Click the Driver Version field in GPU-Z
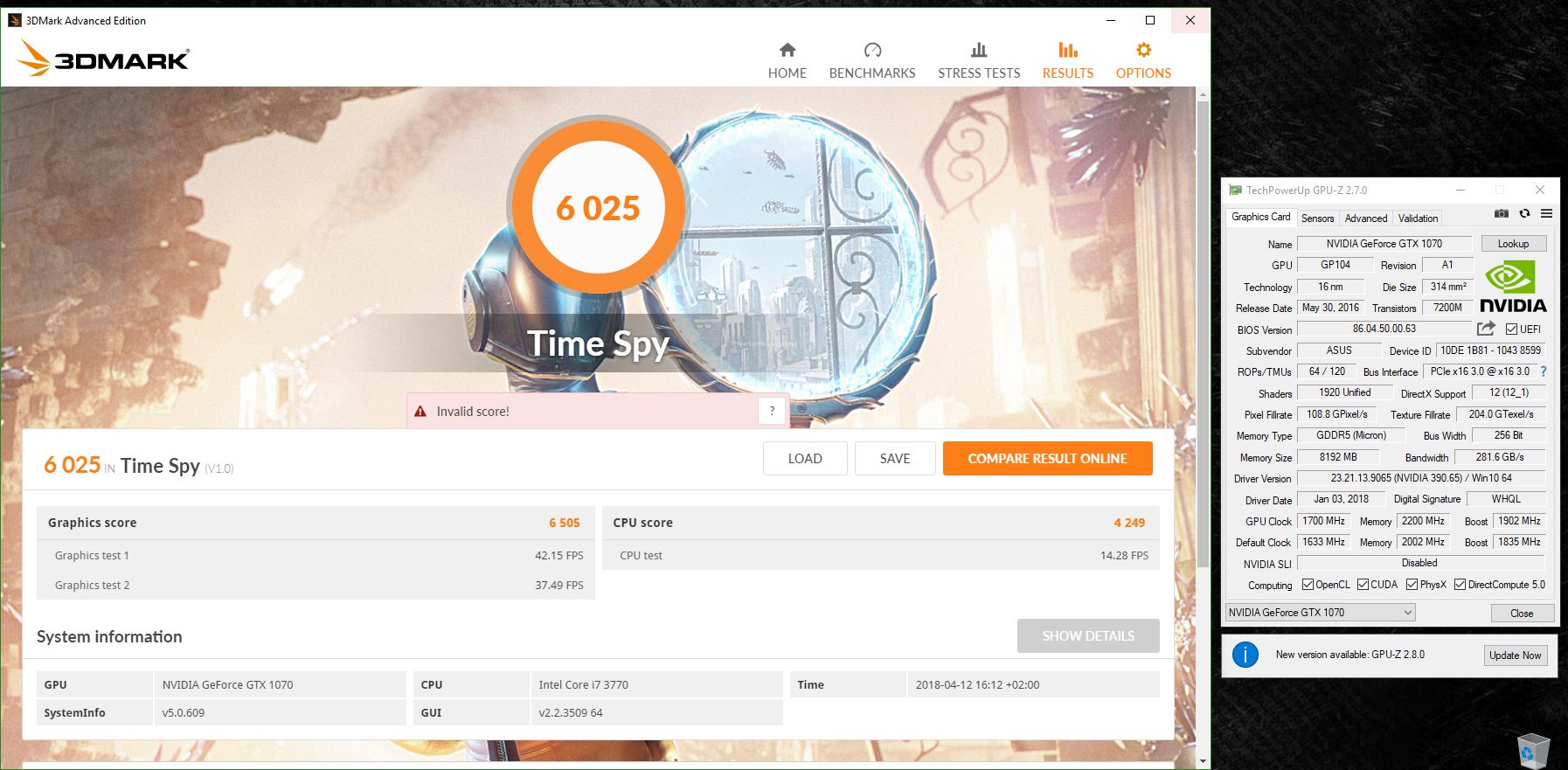Image resolution: width=1568 pixels, height=770 pixels. coord(1421,478)
